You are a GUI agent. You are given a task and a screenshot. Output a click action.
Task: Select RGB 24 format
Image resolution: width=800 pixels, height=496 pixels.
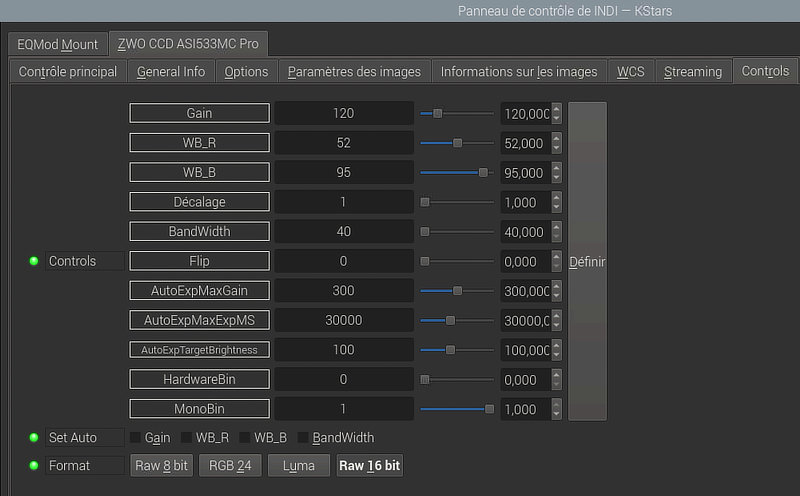(x=230, y=465)
